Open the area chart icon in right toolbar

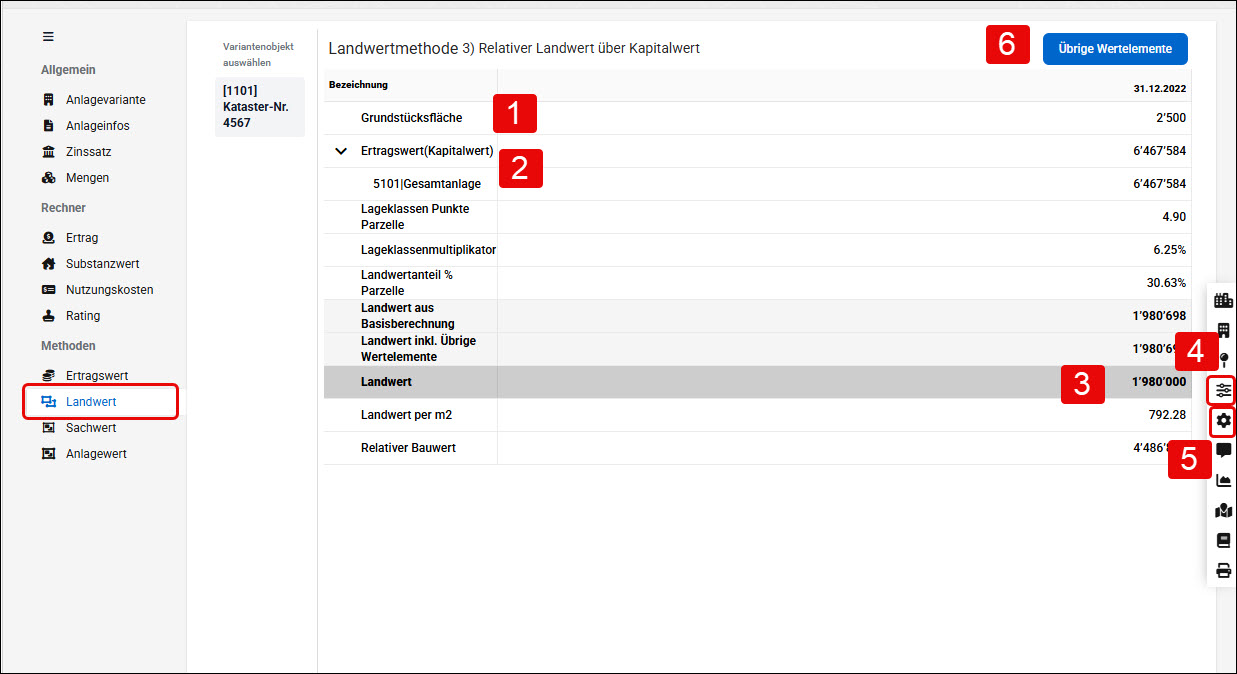tap(1223, 481)
